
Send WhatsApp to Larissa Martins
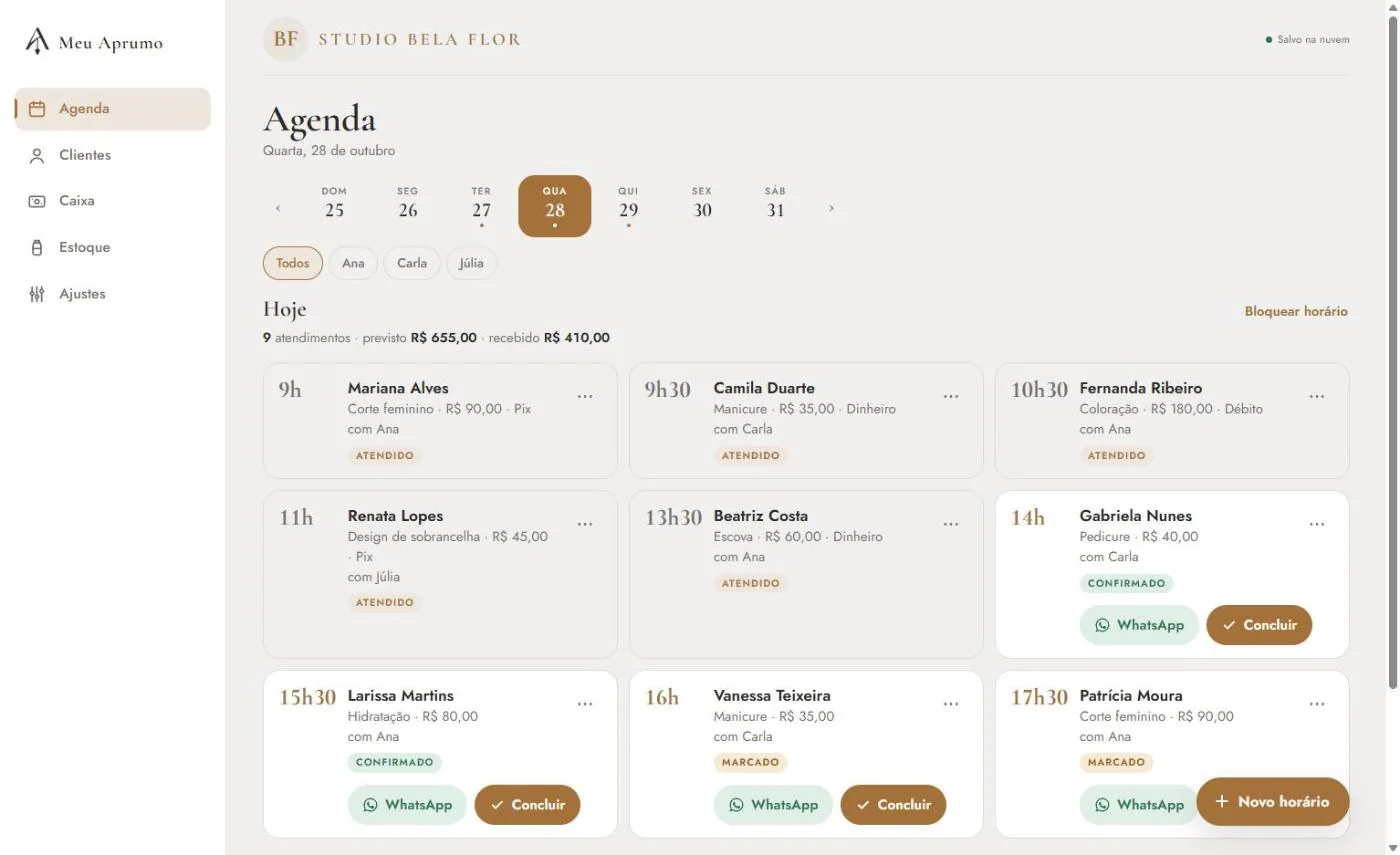(x=407, y=805)
